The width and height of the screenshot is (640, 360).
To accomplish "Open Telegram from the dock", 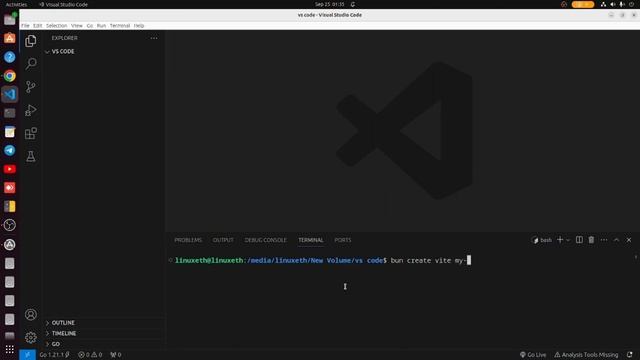I will tap(10, 150).
